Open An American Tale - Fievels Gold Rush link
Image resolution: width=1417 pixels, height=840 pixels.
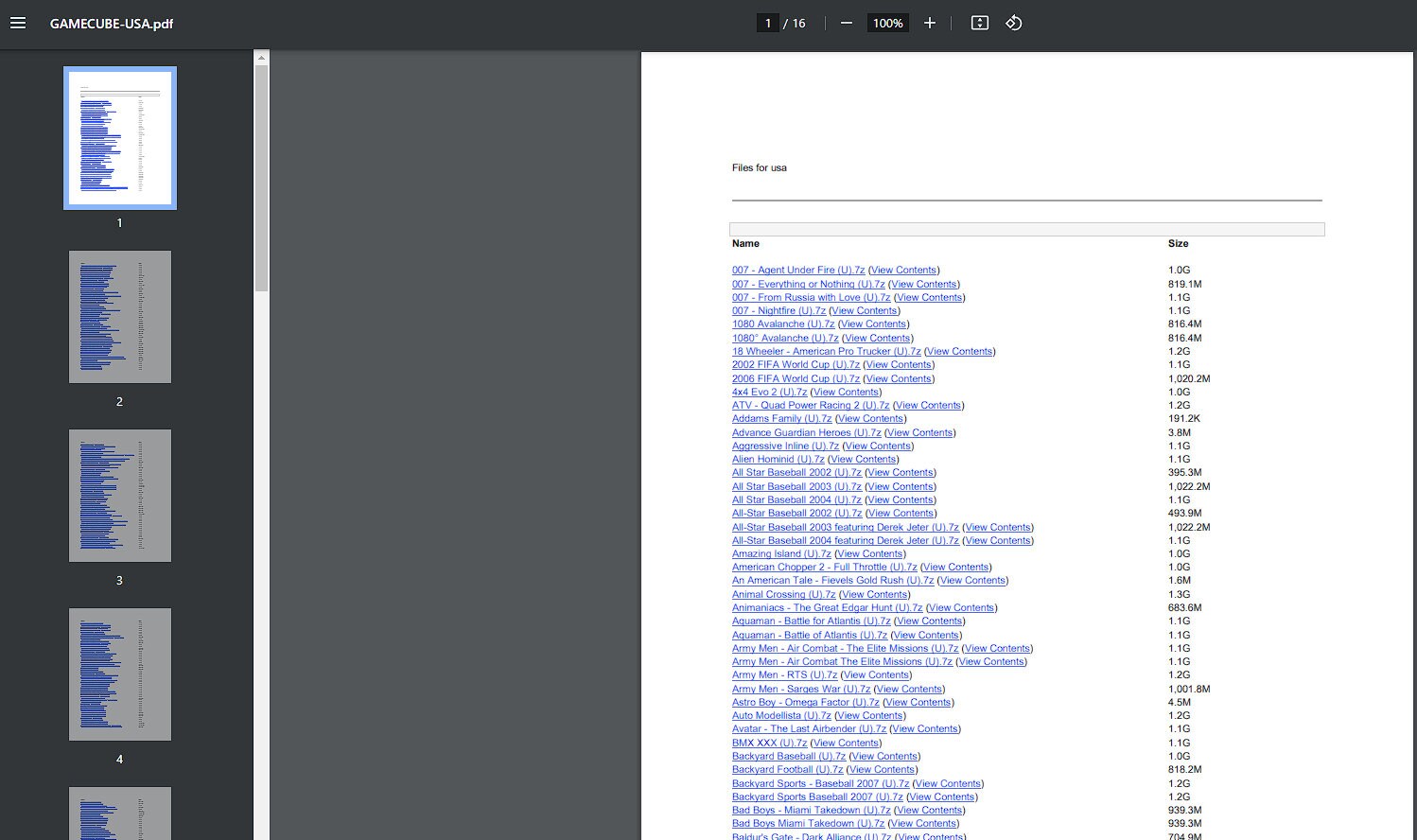[832, 580]
